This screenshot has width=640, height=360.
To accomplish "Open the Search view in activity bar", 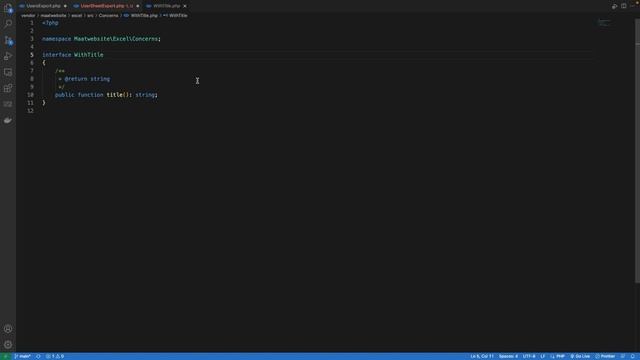I will 8,24.
